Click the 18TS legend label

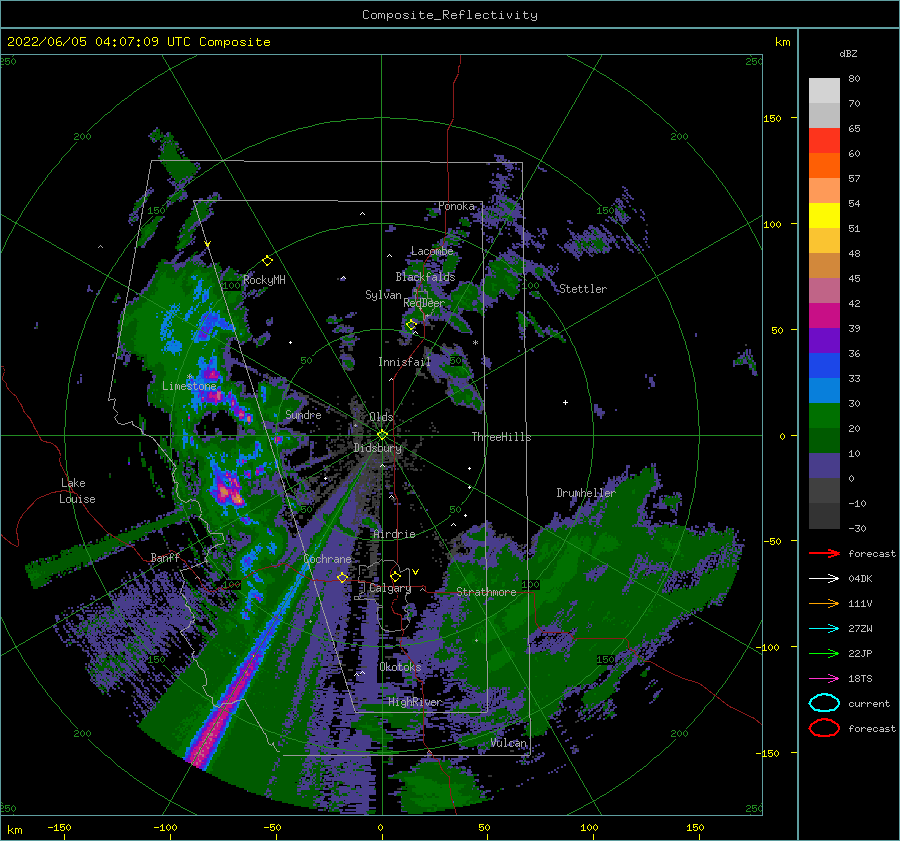[x=860, y=679]
